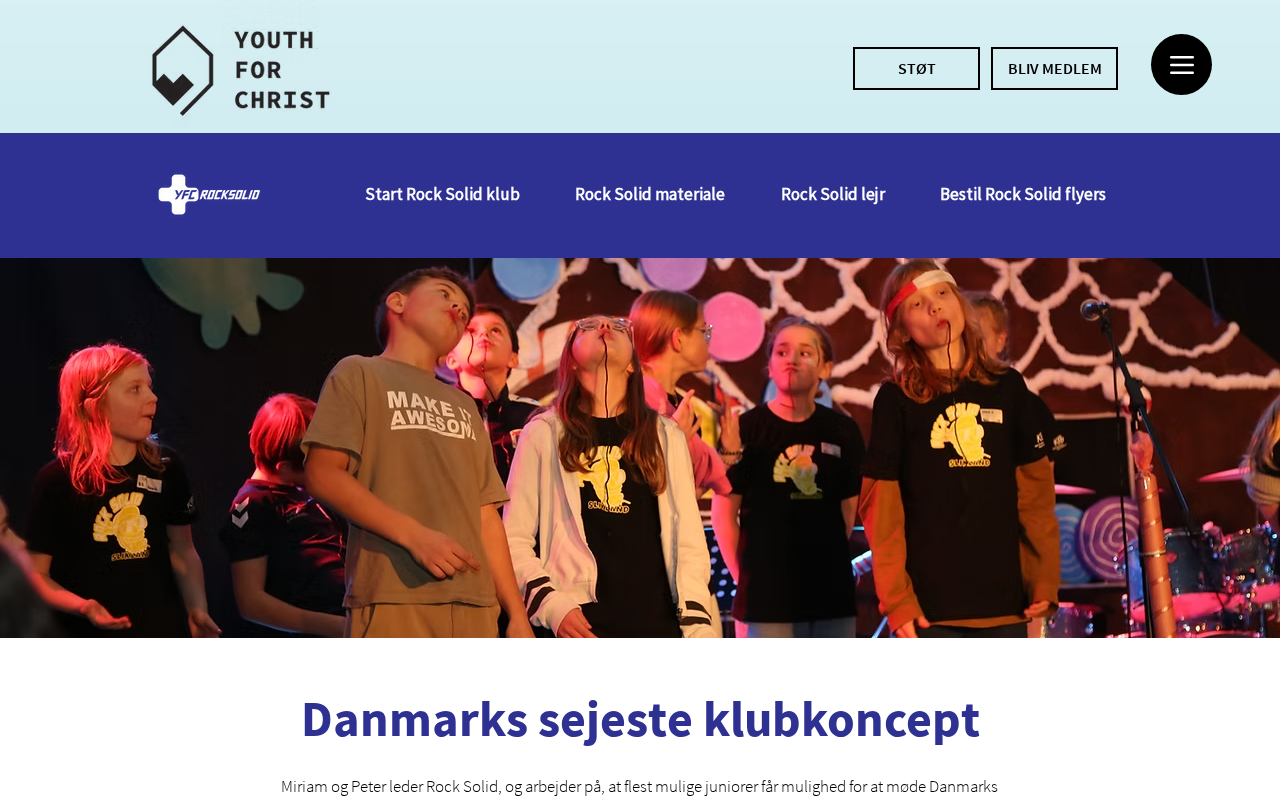Open Rock Solid materiale menu item
Screen dimensions: 1280x800
(650, 194)
